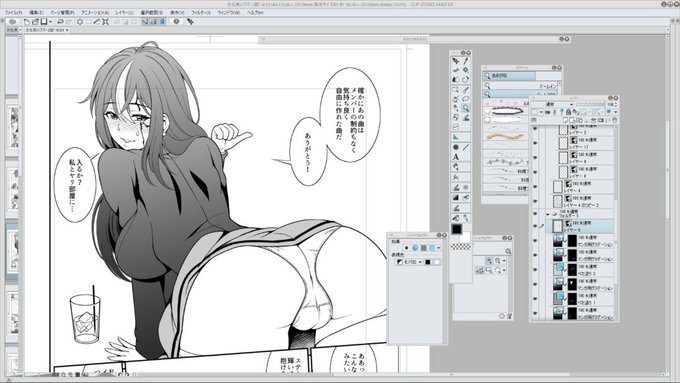Open the ファイル(F) menu

13,13
